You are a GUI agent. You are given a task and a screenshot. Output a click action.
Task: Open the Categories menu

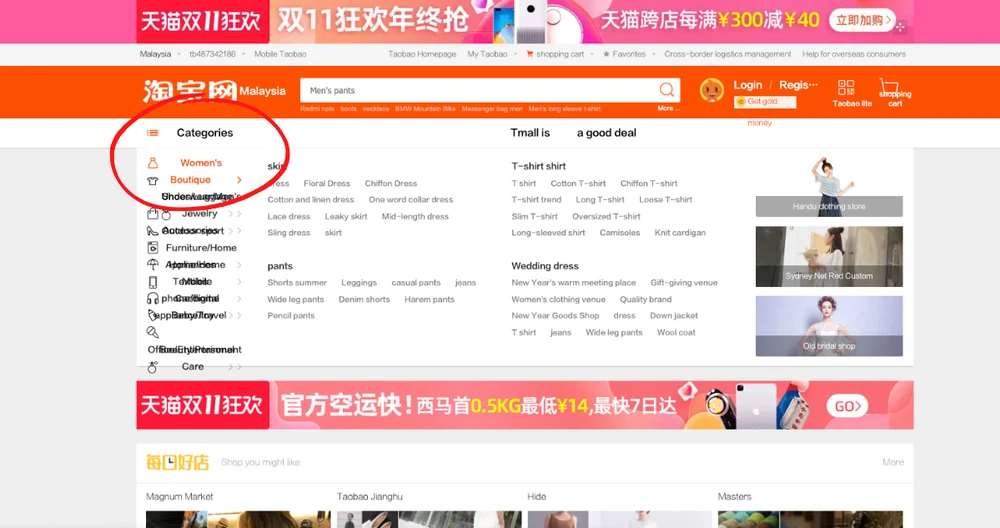pos(205,133)
